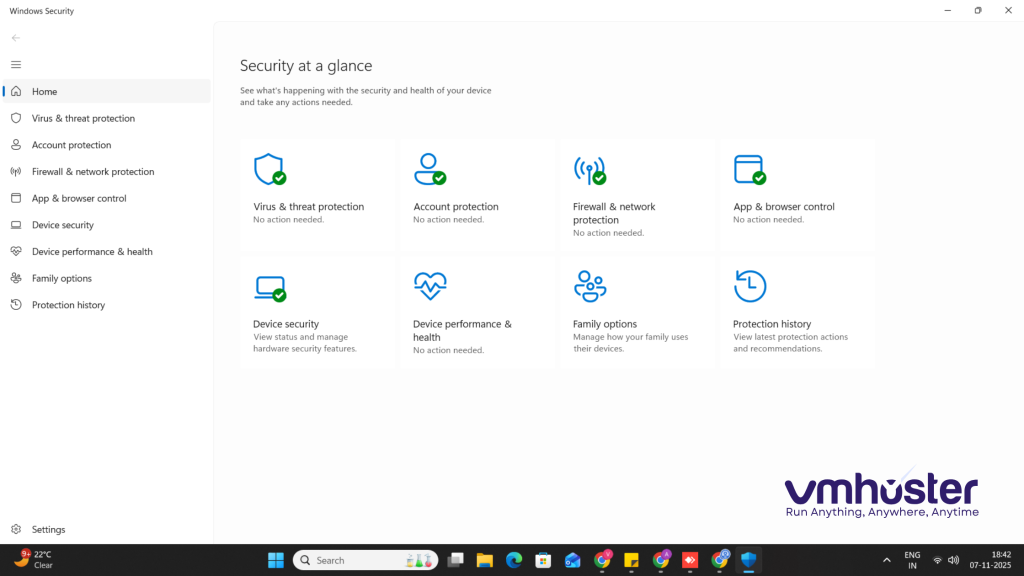Click the back navigation arrow
1024x576 pixels.
(x=15, y=37)
